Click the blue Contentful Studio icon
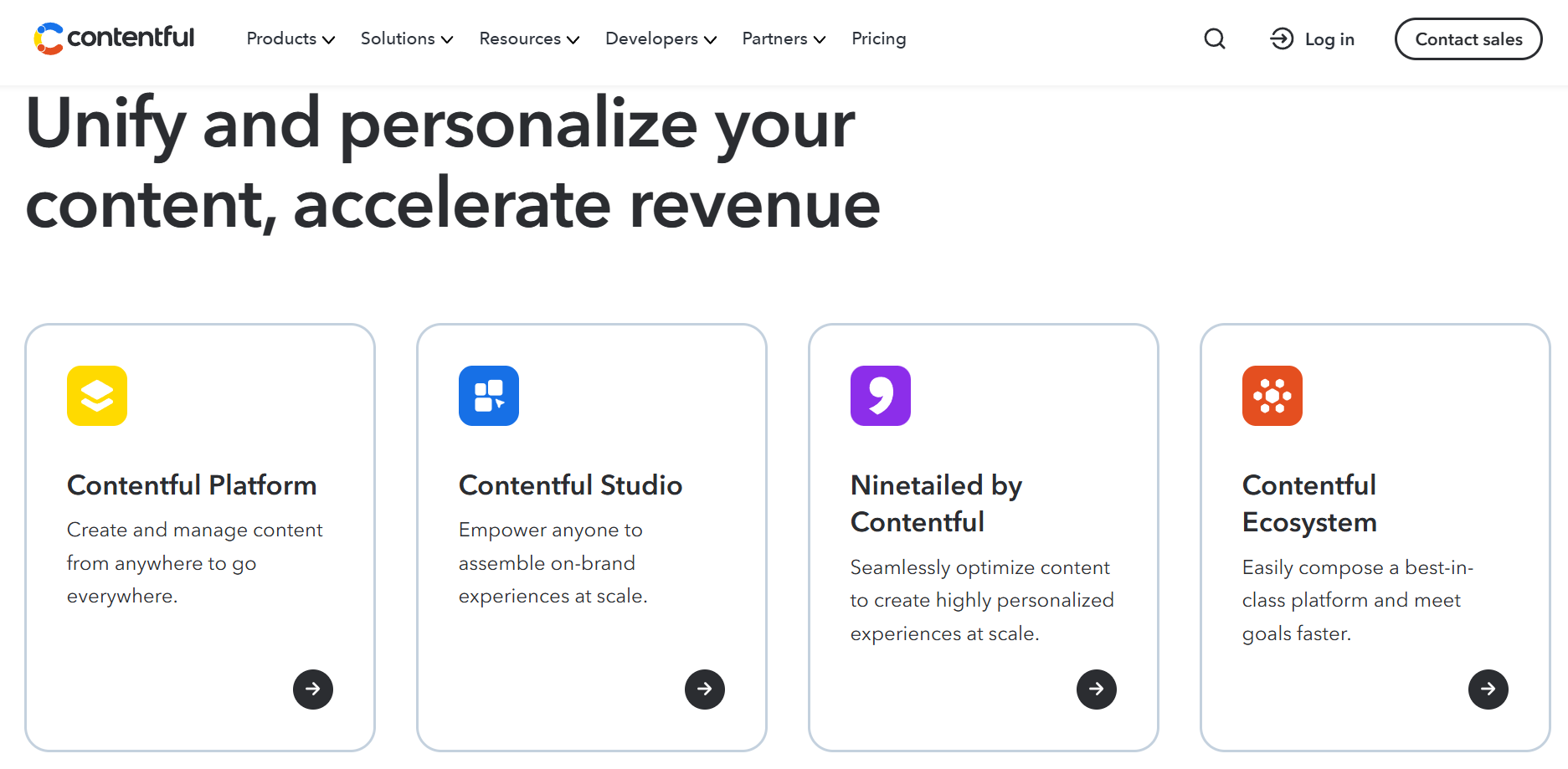 (489, 396)
